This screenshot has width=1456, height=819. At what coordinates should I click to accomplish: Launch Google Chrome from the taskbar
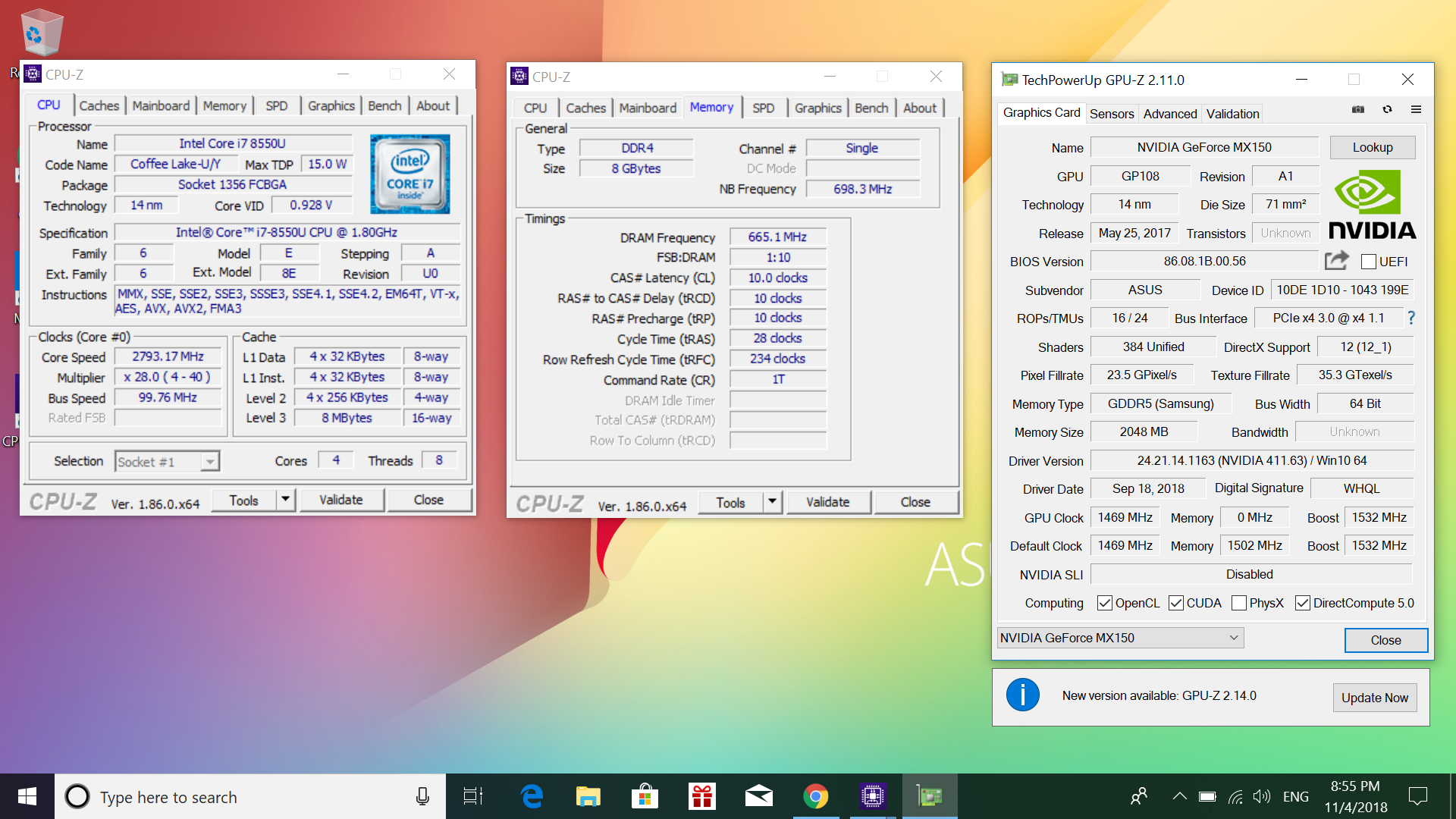(x=816, y=796)
